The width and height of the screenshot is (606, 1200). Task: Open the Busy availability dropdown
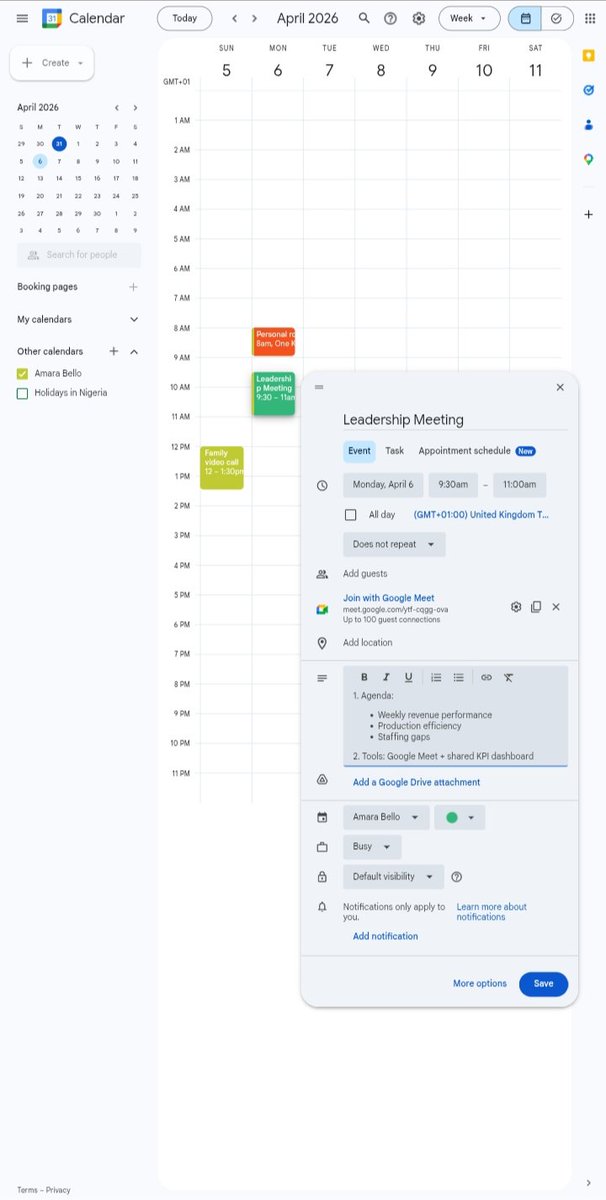tap(372, 846)
